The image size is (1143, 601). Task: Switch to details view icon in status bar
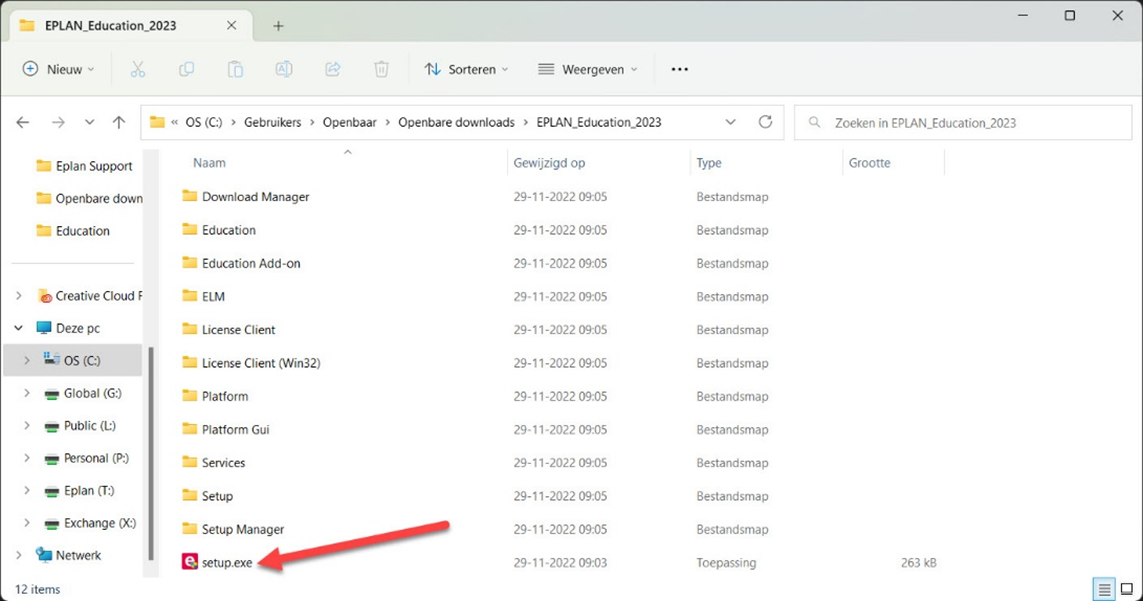pyautogui.click(x=1104, y=589)
